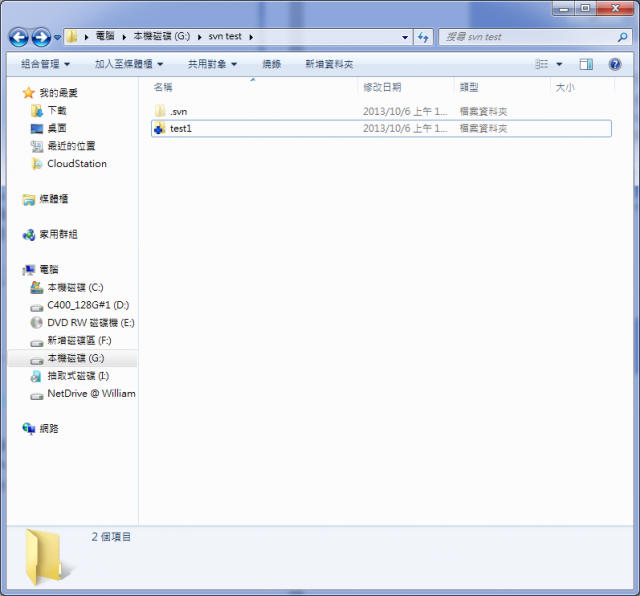Open 我的最愛 in navigation pane
Image resolution: width=640 pixels, height=596 pixels.
pyautogui.click(x=58, y=93)
